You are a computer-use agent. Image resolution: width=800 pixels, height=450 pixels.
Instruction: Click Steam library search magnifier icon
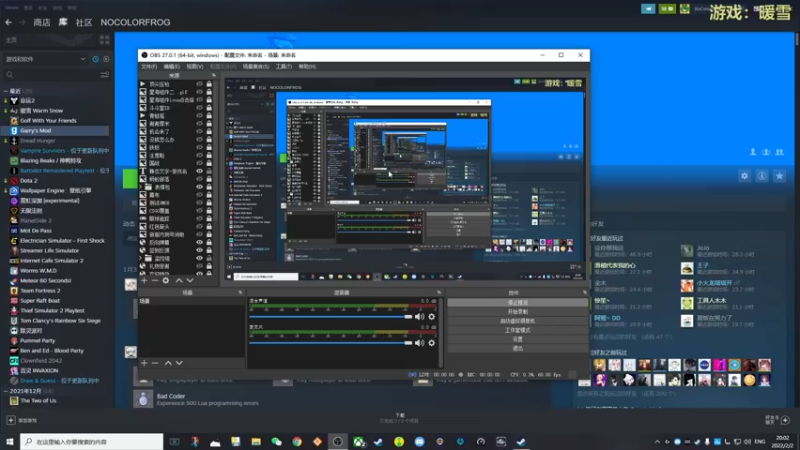click(x=10, y=75)
